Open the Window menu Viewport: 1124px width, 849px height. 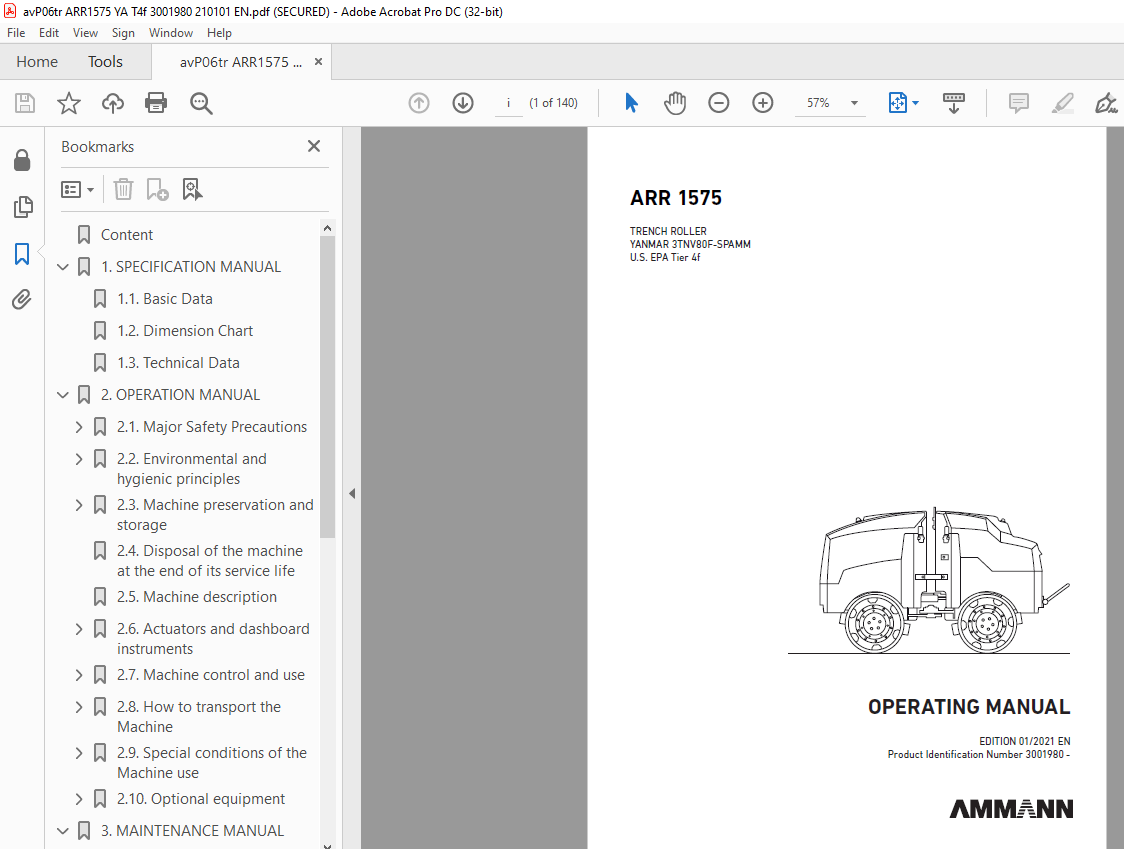pyautogui.click(x=171, y=33)
